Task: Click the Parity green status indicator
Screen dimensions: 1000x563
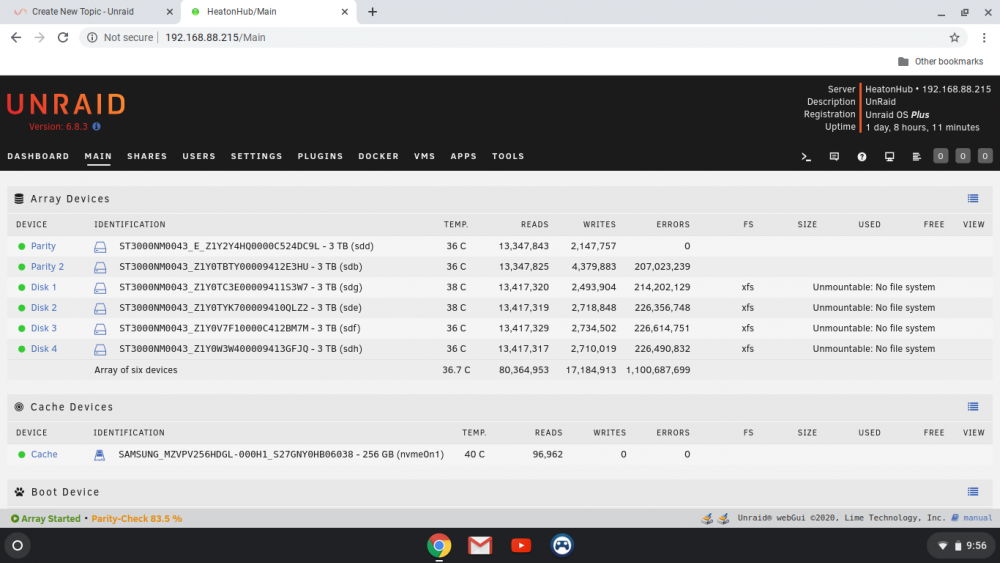Action: pyautogui.click(x=22, y=246)
